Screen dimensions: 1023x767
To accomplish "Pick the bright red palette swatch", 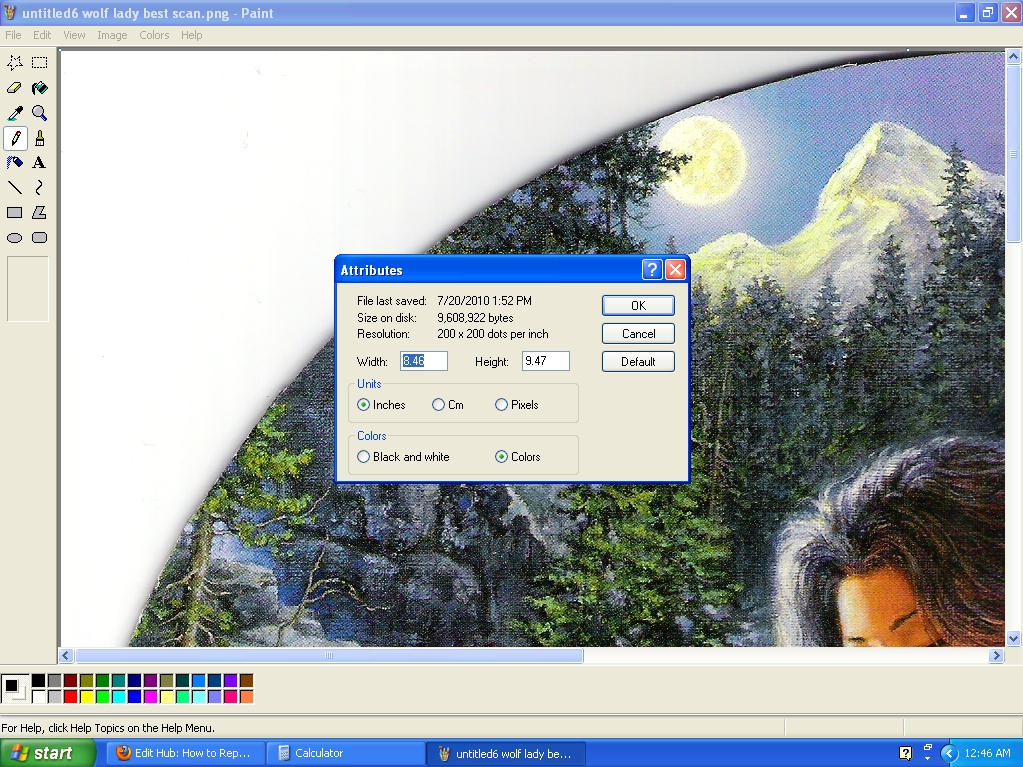I will 70,697.
